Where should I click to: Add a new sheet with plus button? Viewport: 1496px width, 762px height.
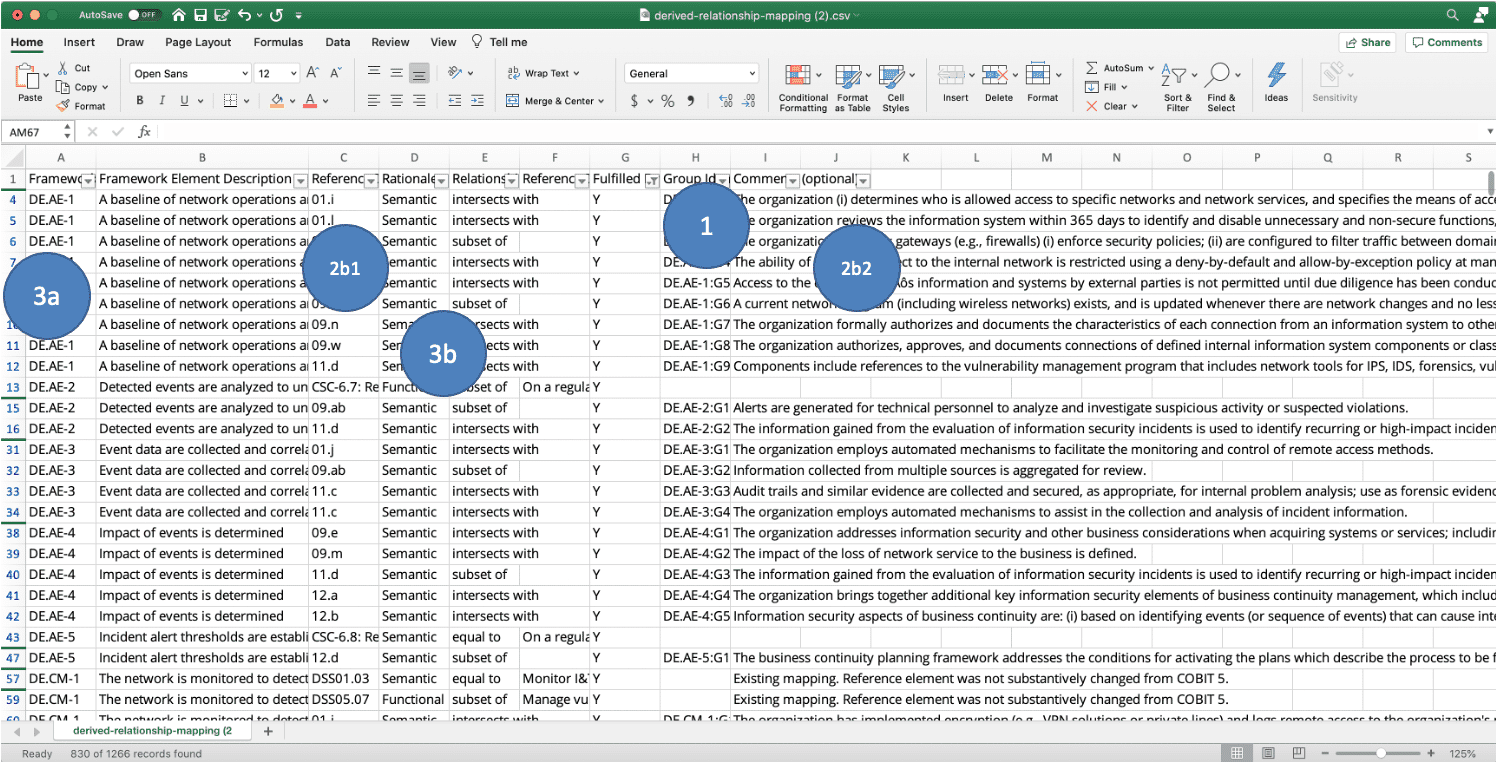[267, 731]
